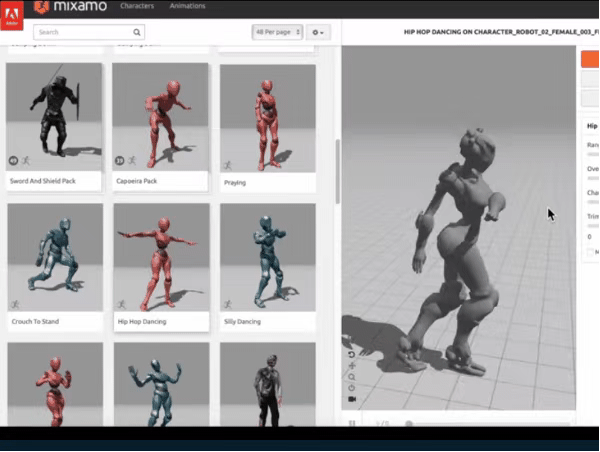Click the Adobe logo
This screenshot has width=600, height=452.
(12, 15)
